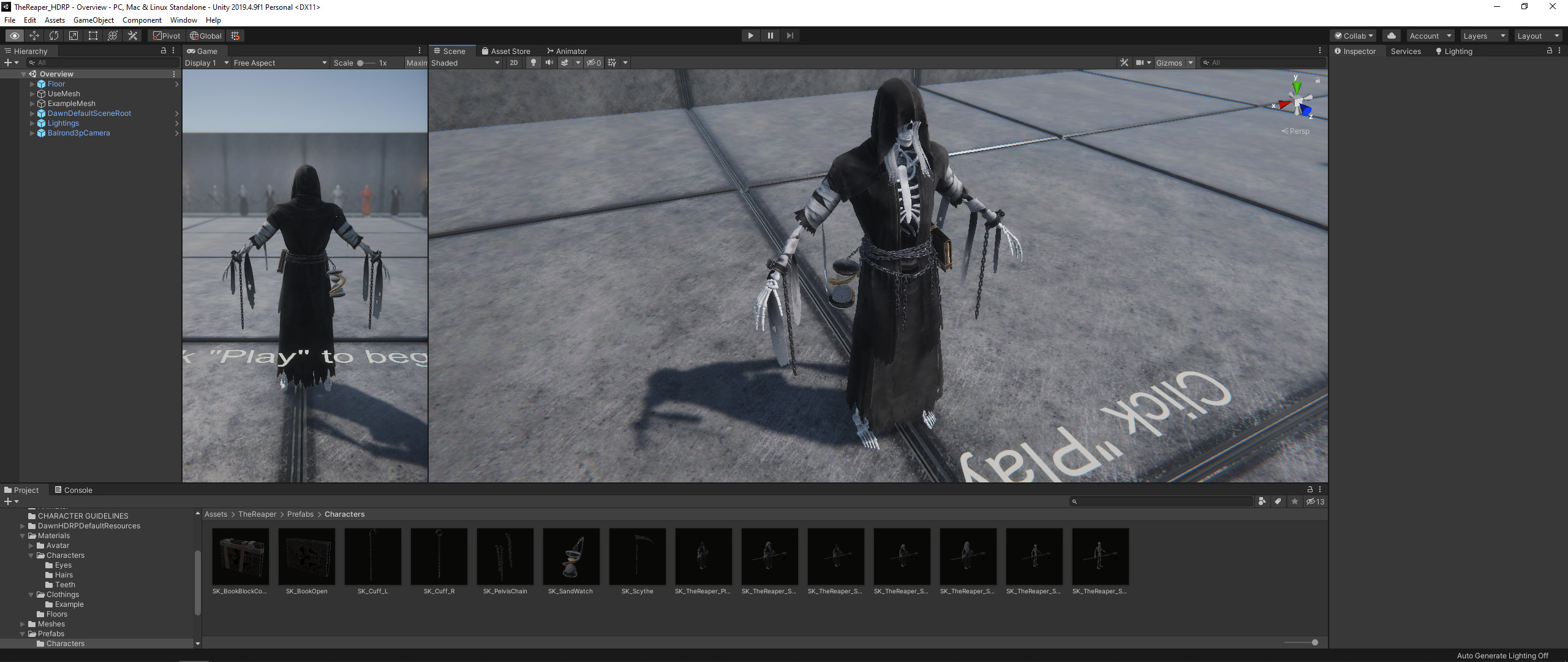Toggle 2D view in Scene
This screenshot has width=1568, height=662.
(x=514, y=63)
